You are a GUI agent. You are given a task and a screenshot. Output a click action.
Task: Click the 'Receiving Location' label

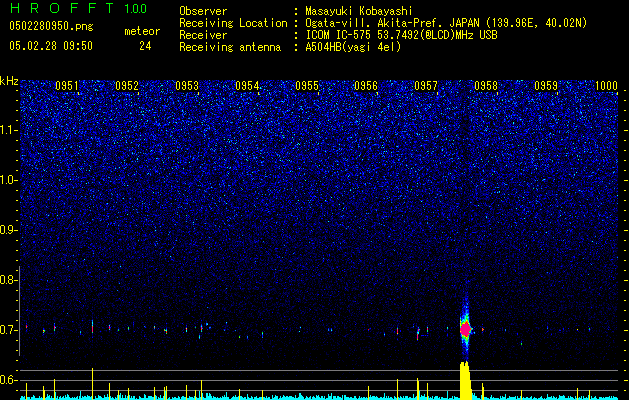[233, 23]
